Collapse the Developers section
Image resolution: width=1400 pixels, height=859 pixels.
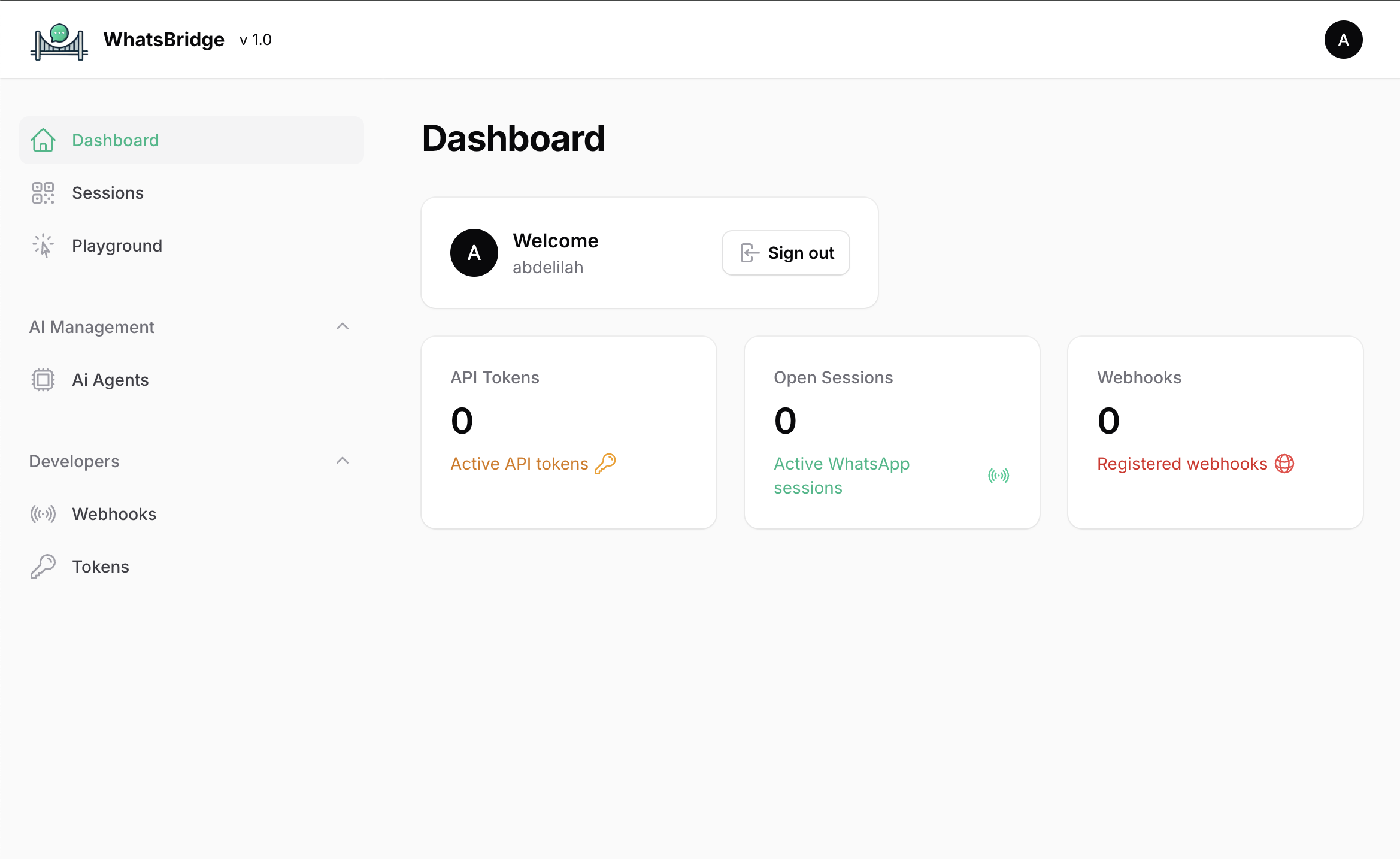point(343,461)
